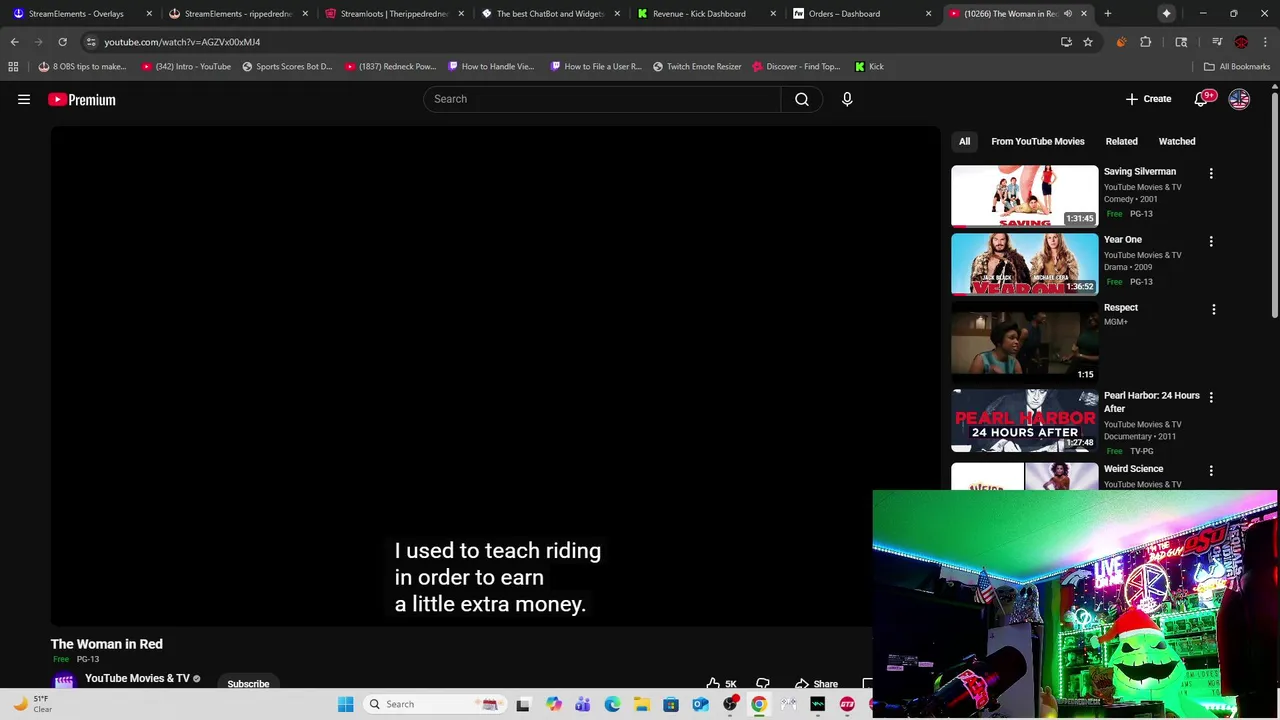This screenshot has width=1280, height=720.
Task: Open options menu for Year One
Action: click(x=1211, y=241)
